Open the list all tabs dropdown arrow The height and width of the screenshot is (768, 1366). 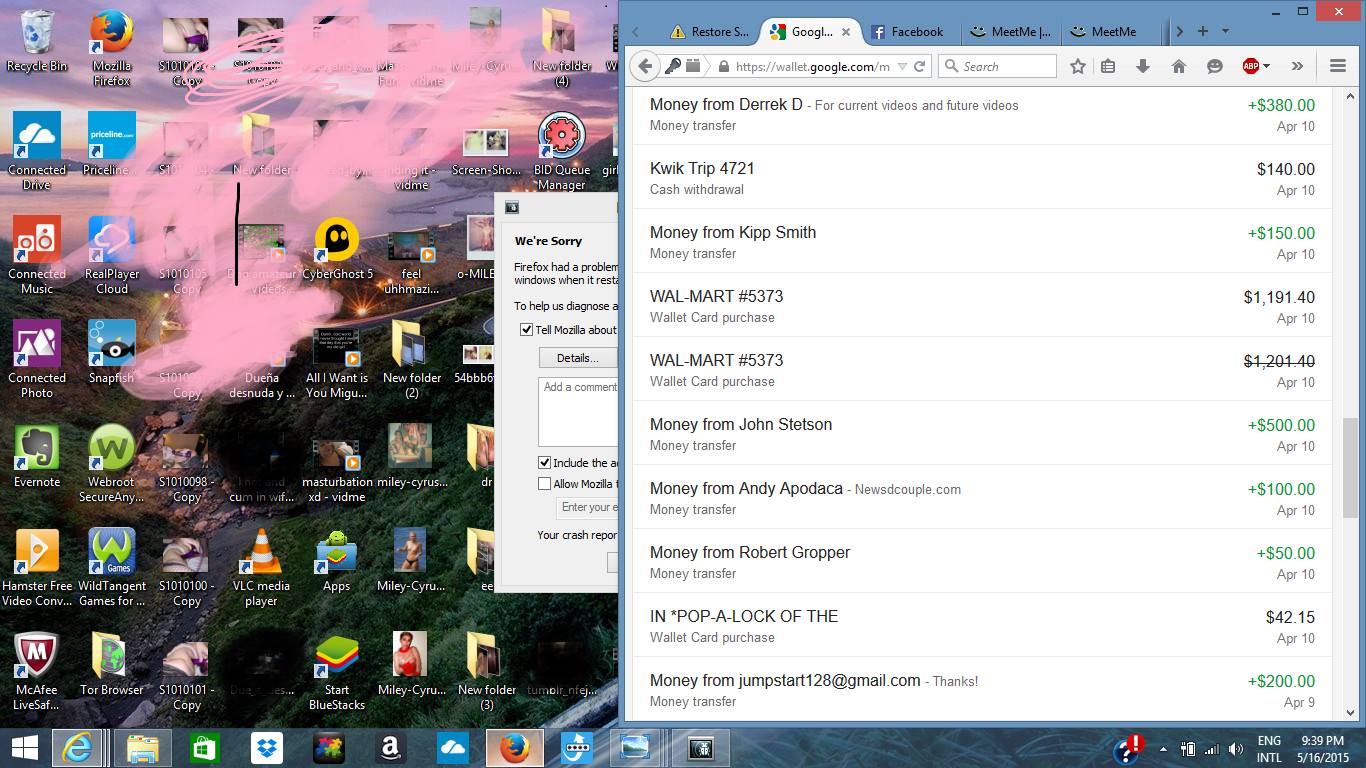click(x=1226, y=31)
